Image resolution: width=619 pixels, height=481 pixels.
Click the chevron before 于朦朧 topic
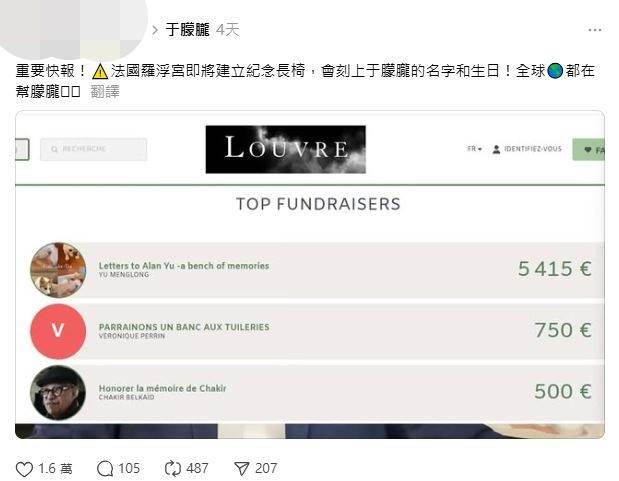coord(155,30)
